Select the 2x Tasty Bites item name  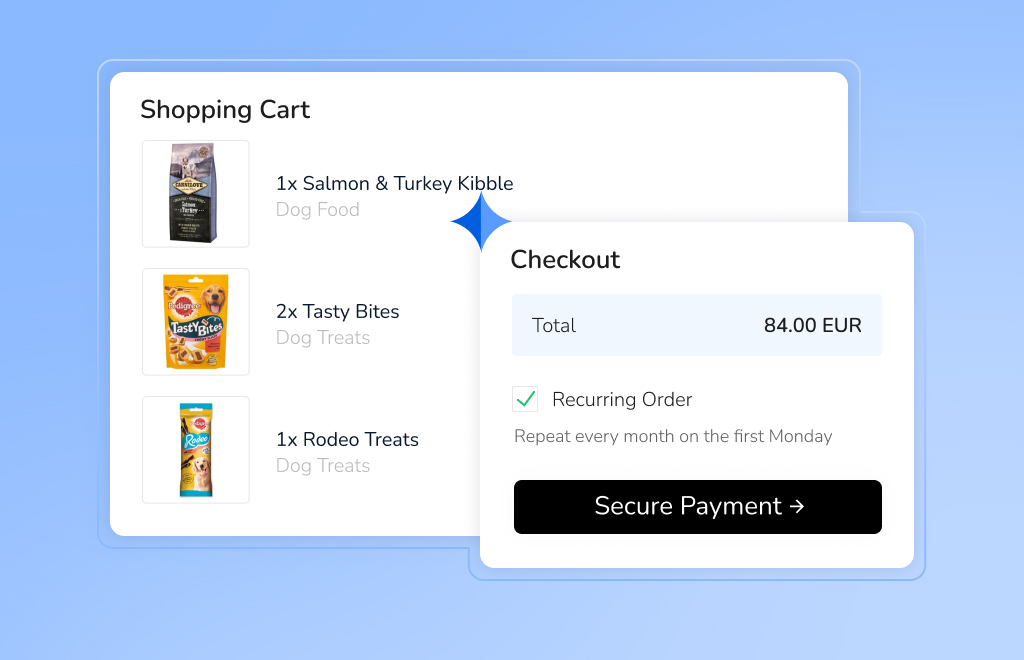pos(337,312)
